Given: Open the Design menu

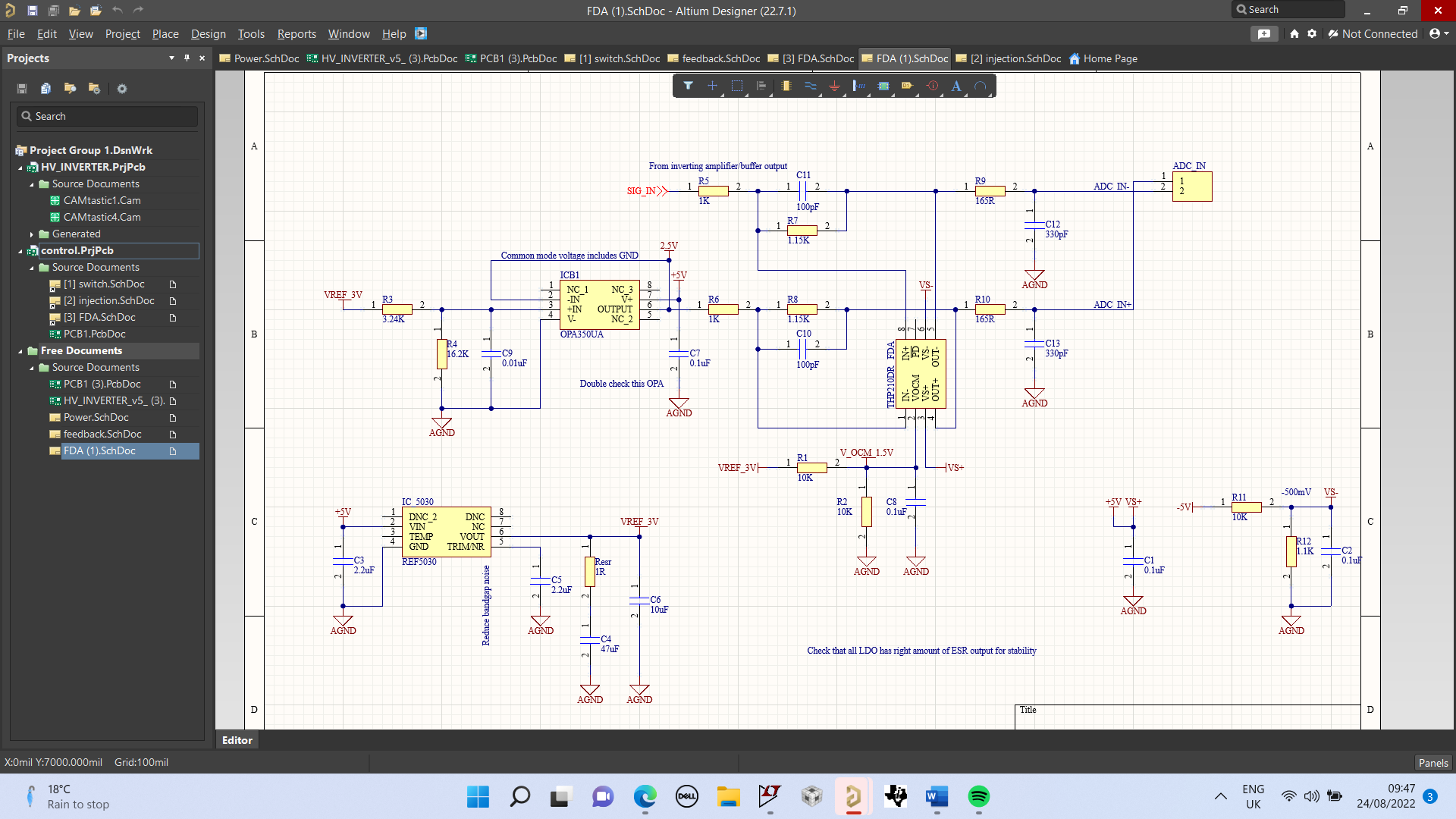Looking at the screenshot, I should pos(207,33).
